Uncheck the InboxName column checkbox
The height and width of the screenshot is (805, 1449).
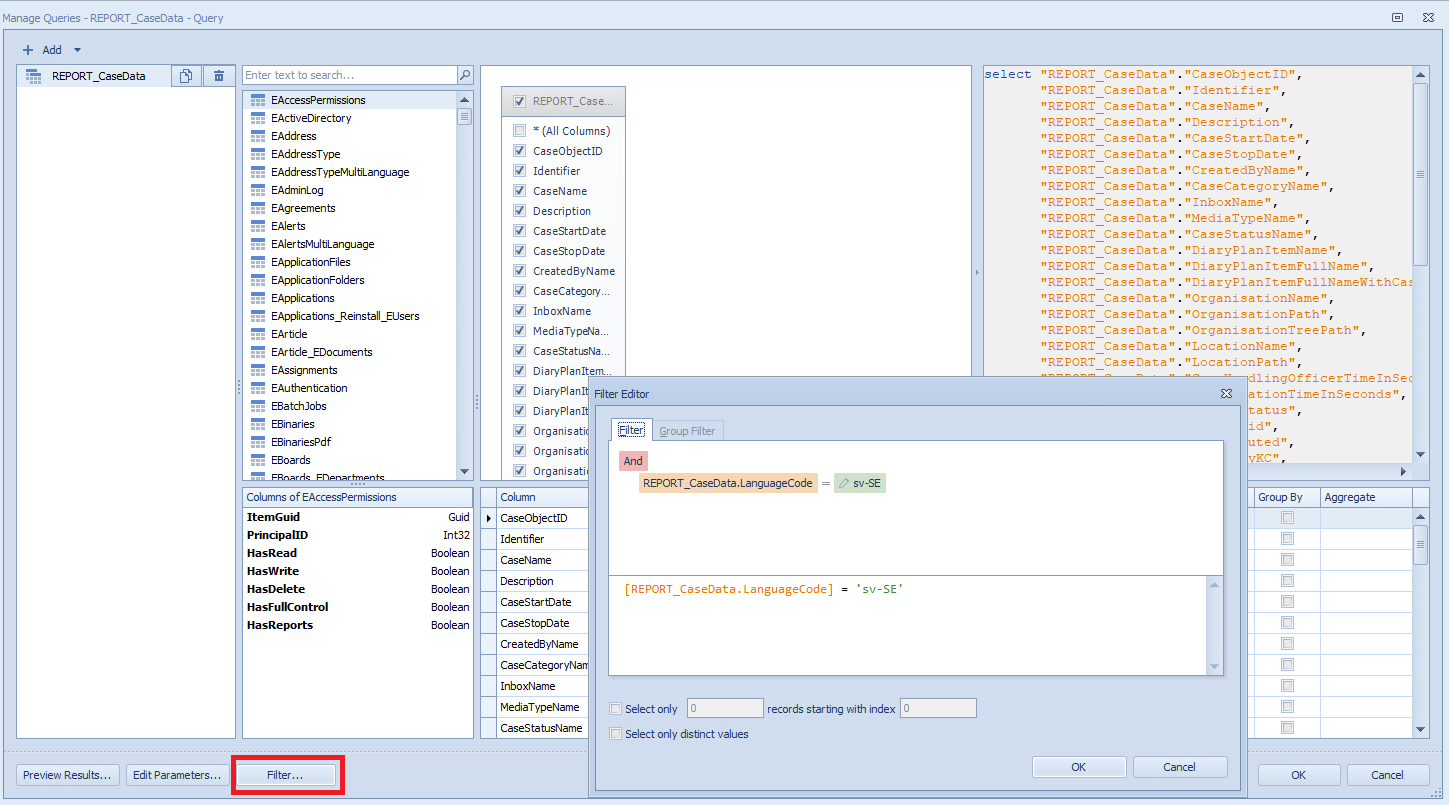[519, 311]
